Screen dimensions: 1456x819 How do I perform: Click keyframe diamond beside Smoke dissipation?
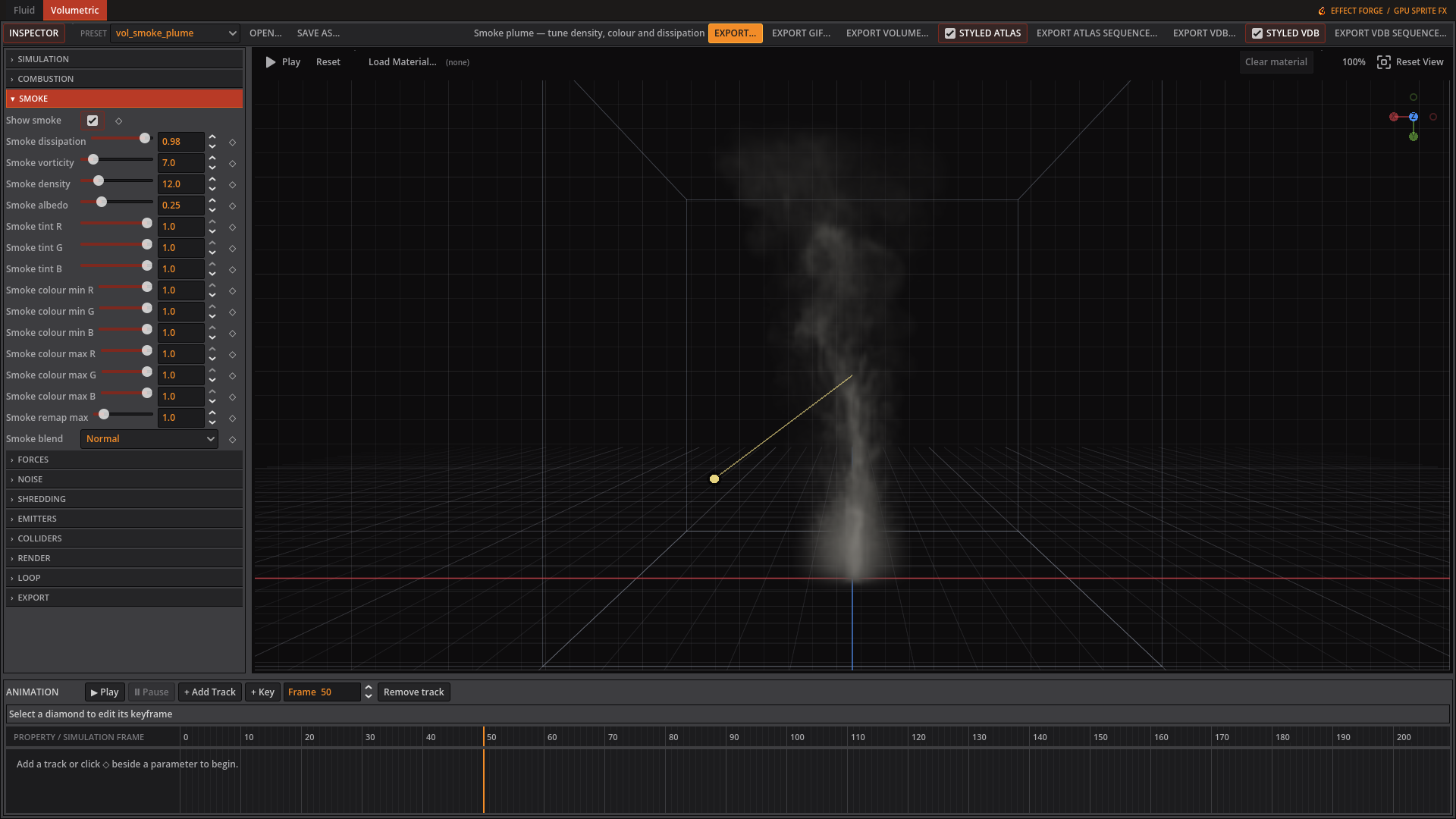[x=233, y=143]
